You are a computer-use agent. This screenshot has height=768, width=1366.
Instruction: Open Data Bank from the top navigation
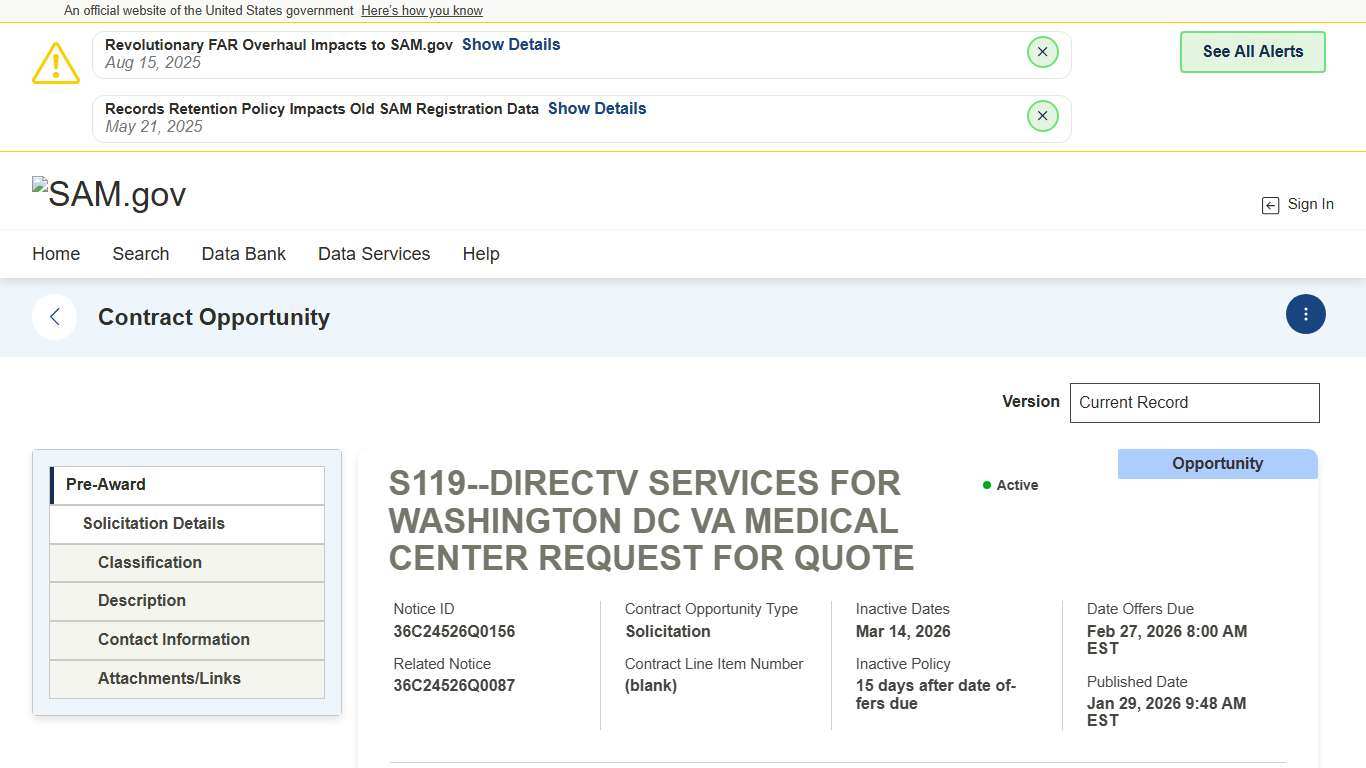coord(243,254)
